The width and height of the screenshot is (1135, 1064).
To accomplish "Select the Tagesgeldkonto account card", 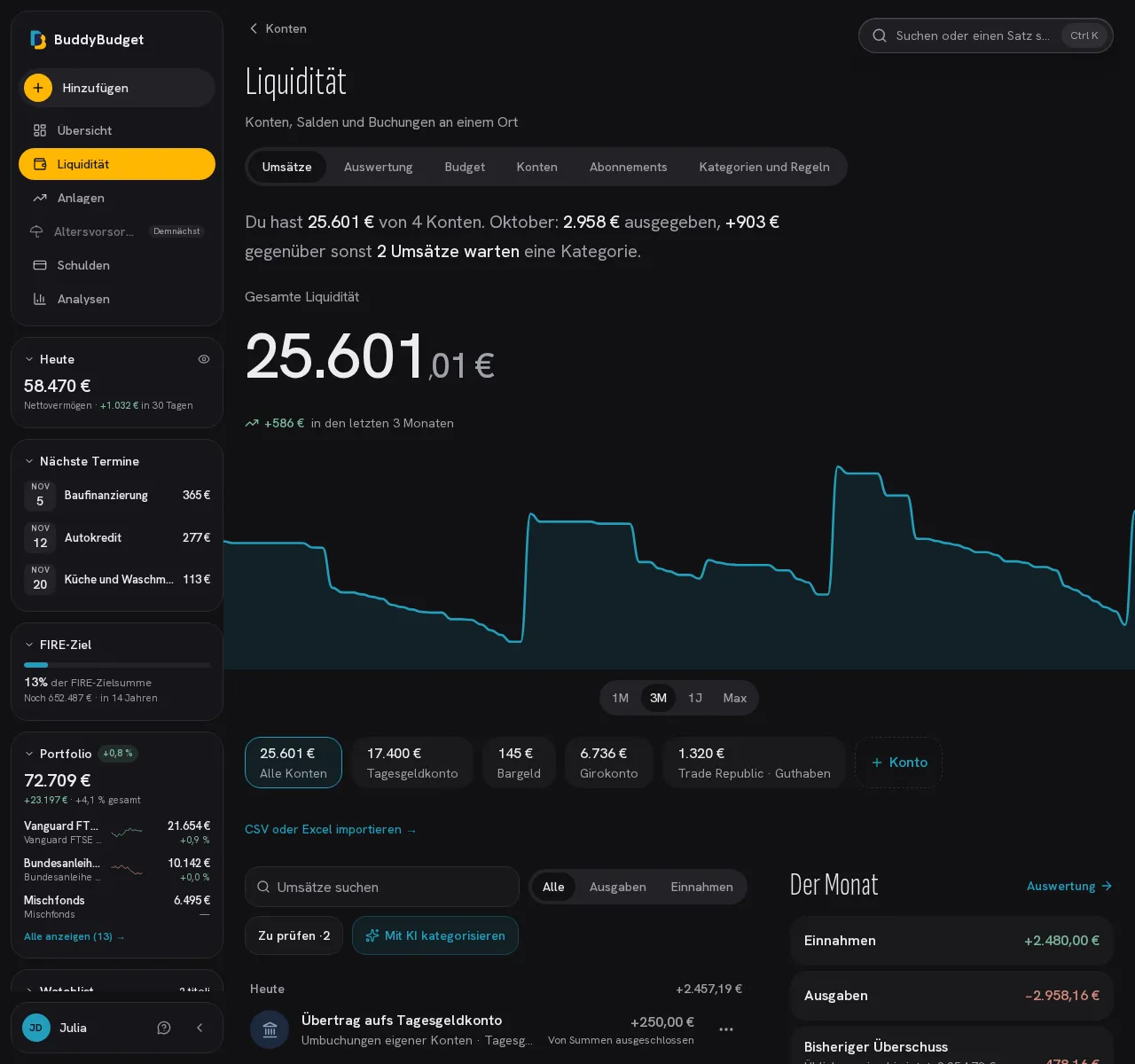I will (412, 763).
